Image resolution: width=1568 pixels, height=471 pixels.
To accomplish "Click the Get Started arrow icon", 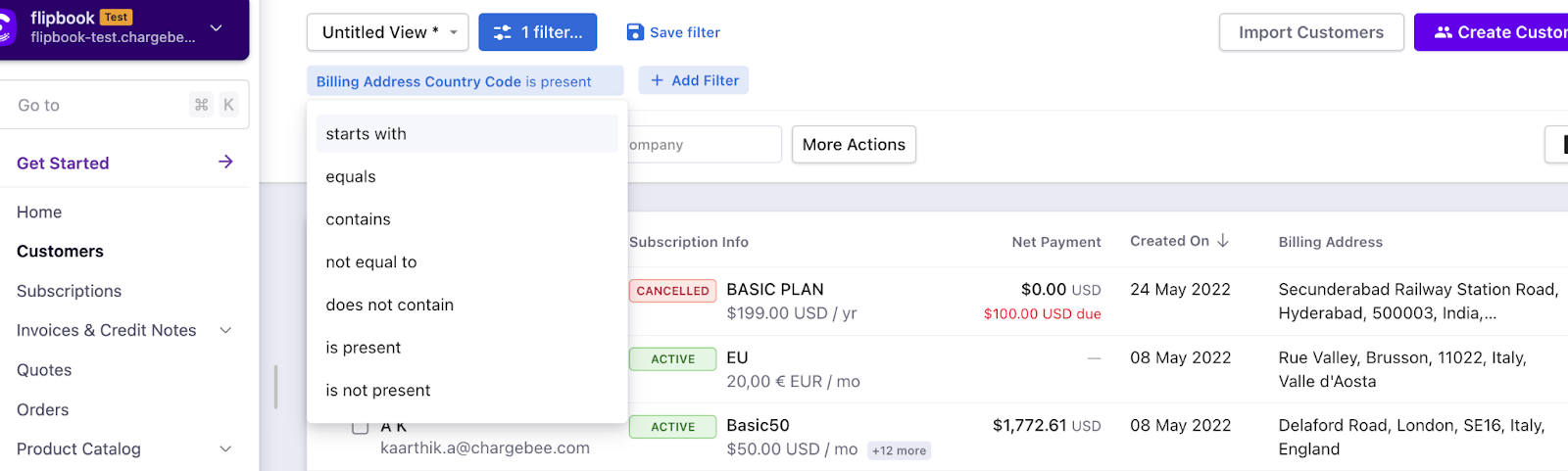I will point(225,162).
